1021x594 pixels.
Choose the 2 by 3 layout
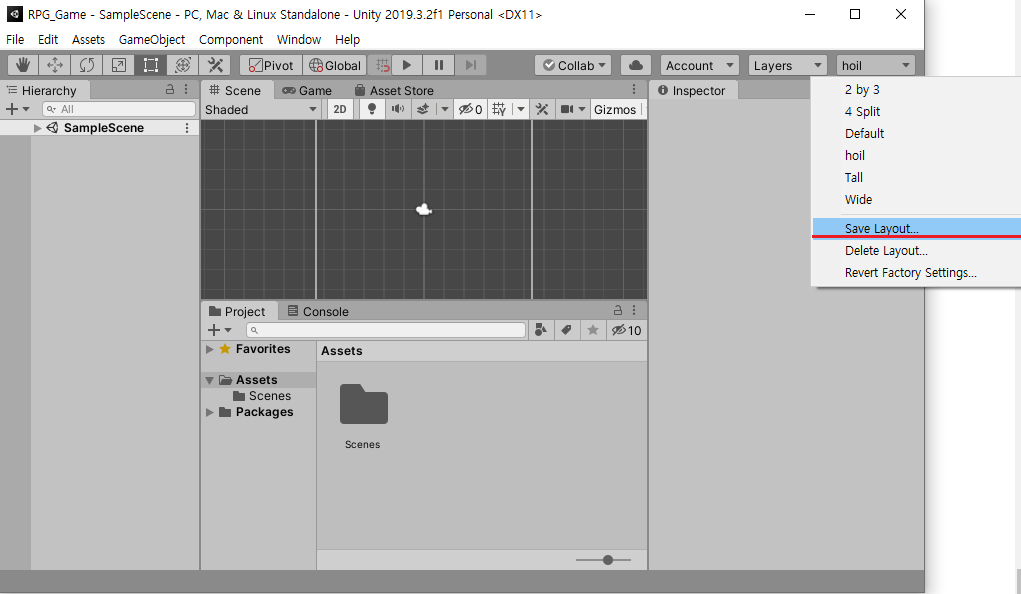tap(862, 90)
